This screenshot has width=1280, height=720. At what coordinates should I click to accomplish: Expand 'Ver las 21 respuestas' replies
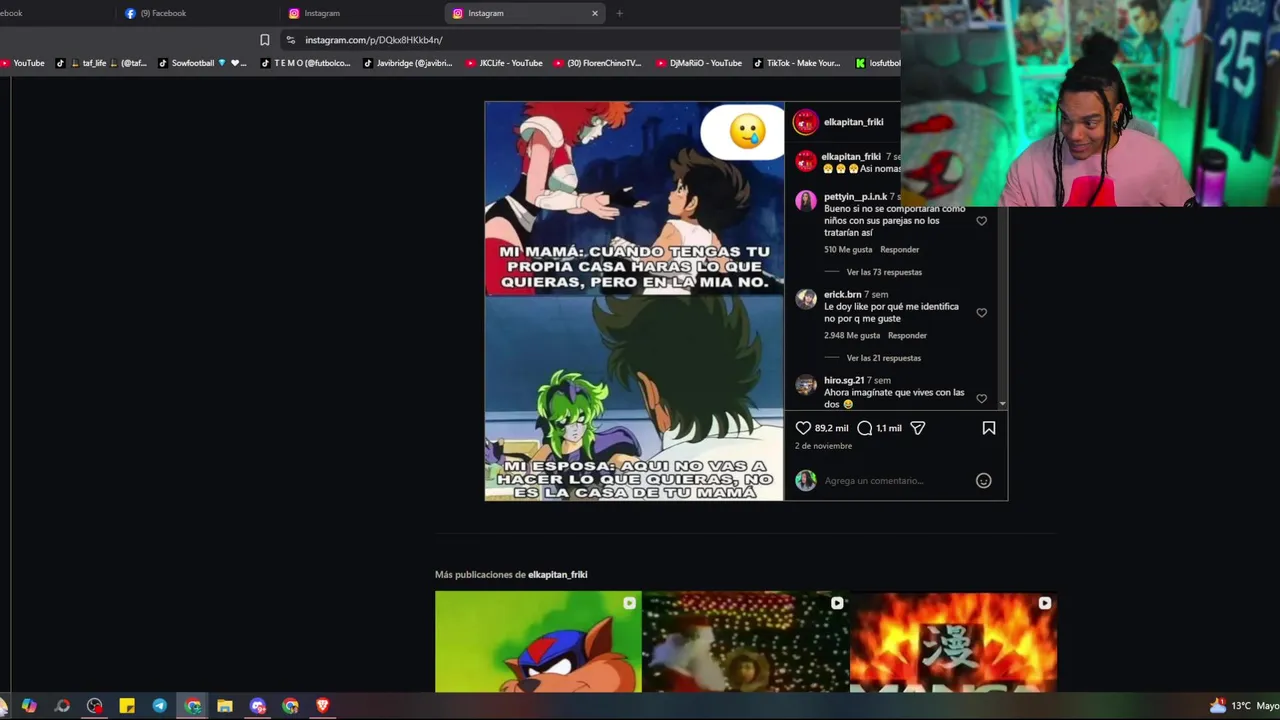pos(884,358)
